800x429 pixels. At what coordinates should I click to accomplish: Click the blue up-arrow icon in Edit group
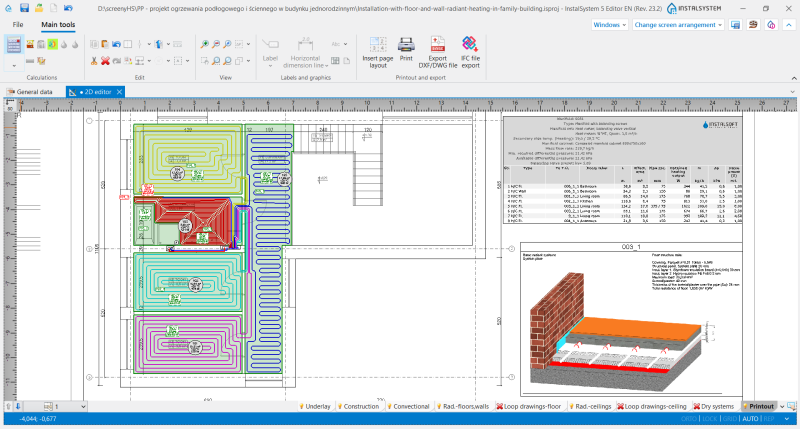[x=159, y=44]
